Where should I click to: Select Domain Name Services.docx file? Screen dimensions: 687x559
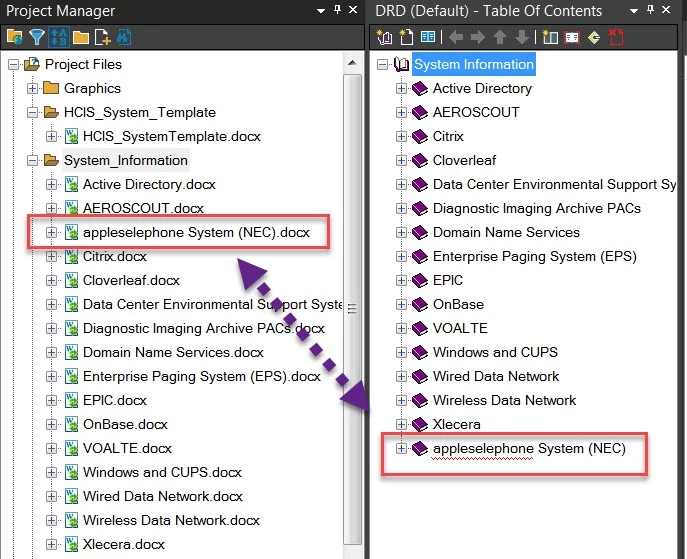click(x=174, y=353)
